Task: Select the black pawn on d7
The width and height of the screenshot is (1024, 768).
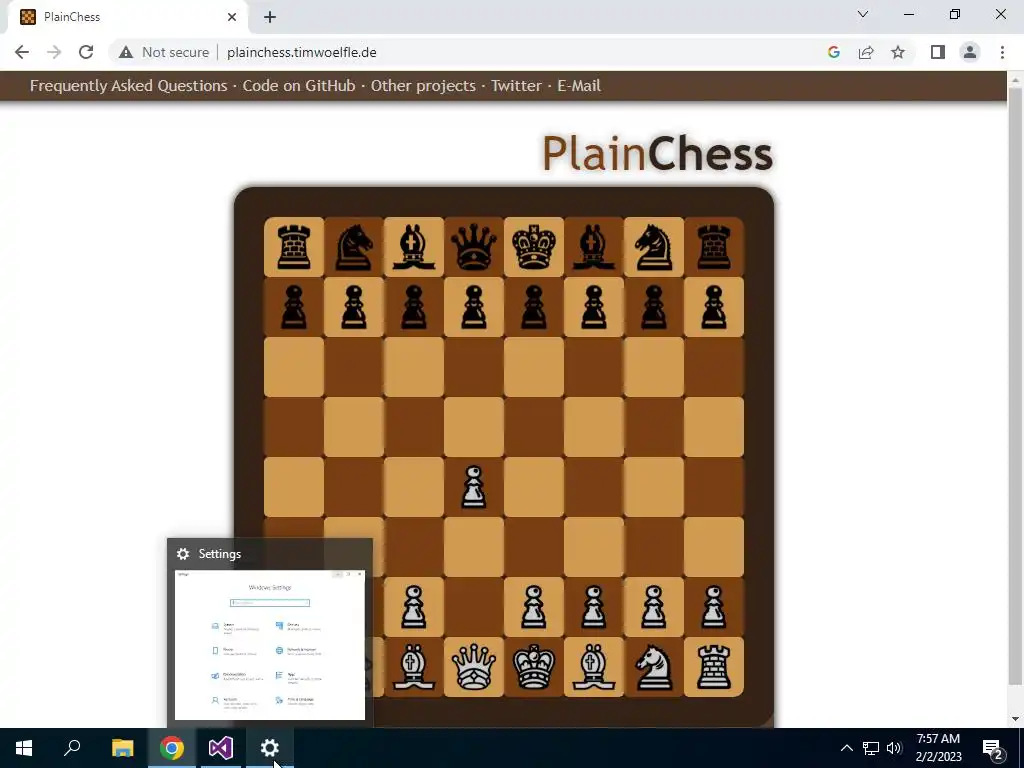Action: (474, 307)
